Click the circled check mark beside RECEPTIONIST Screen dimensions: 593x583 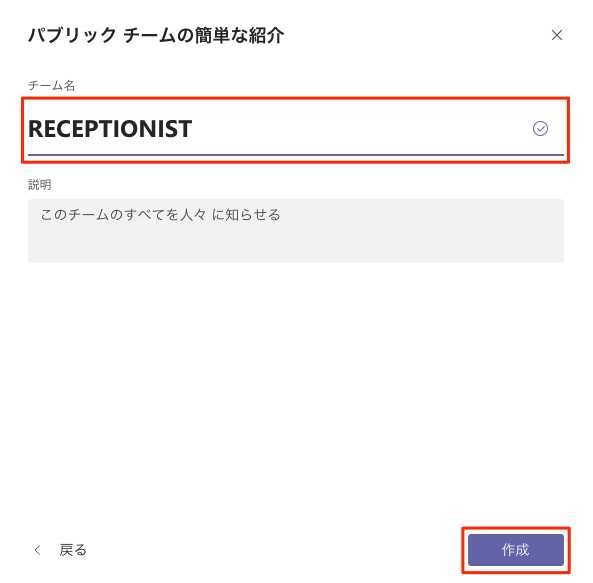click(540, 129)
